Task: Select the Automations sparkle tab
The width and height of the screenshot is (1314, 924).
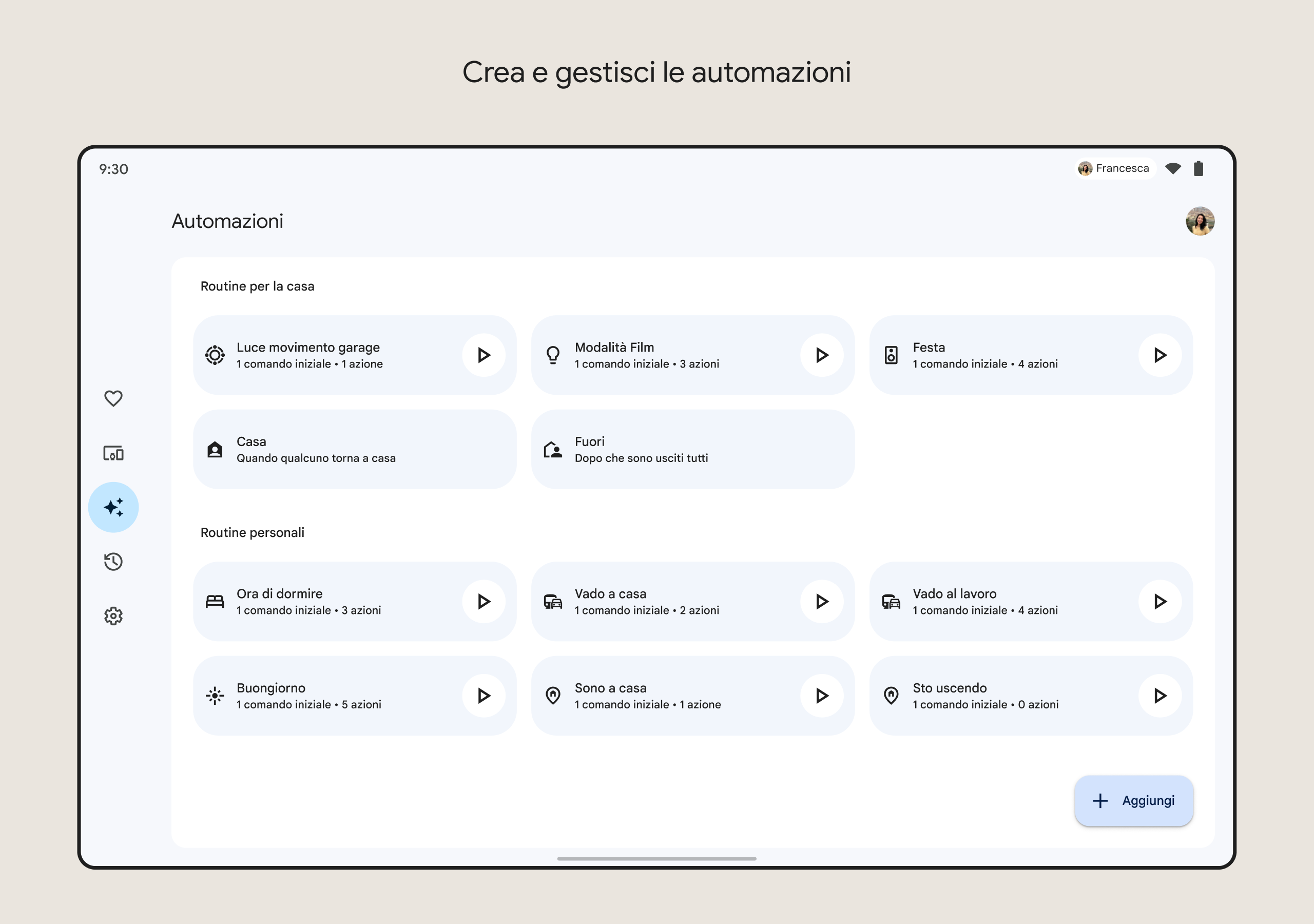Action: tap(113, 507)
